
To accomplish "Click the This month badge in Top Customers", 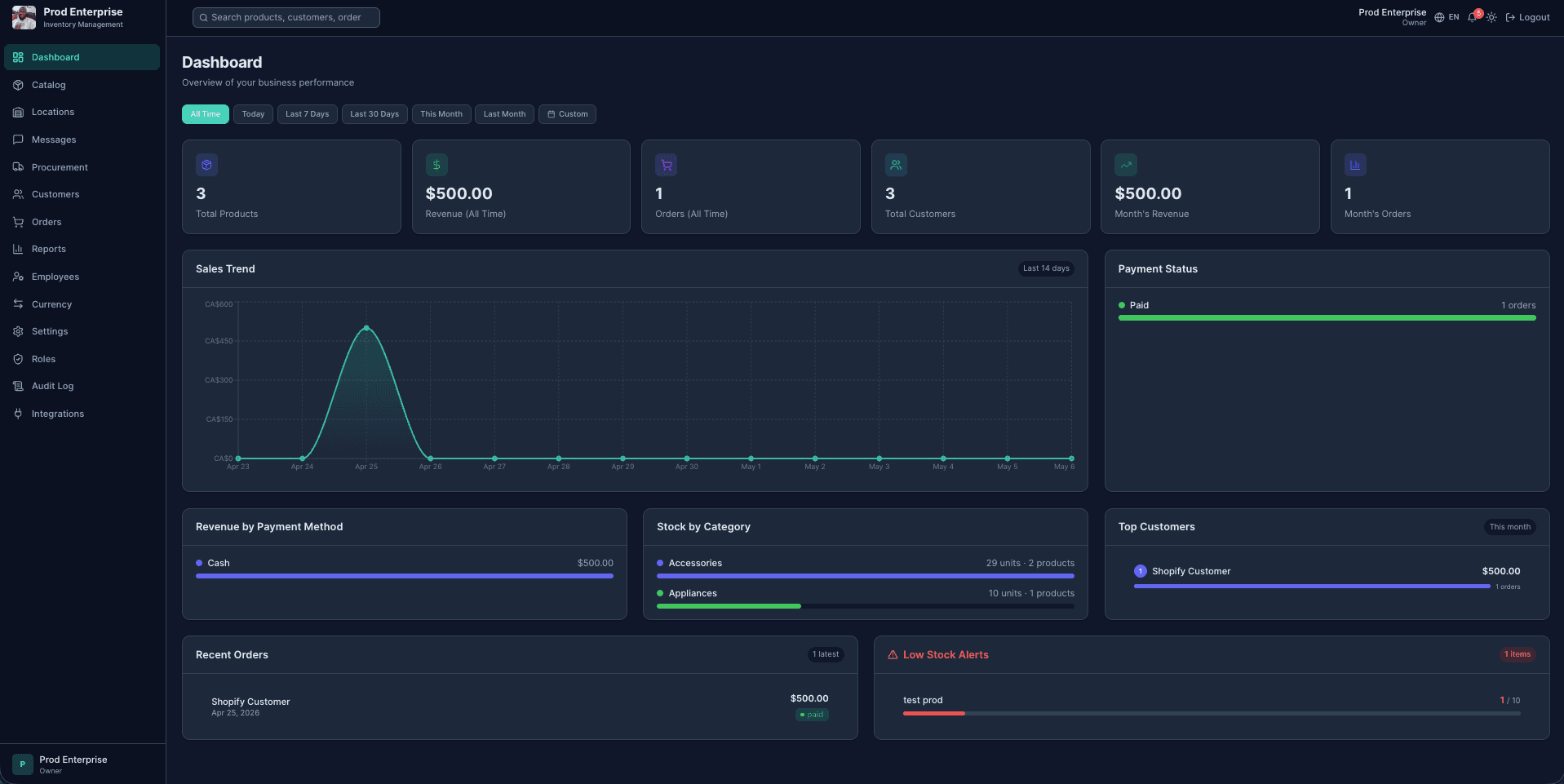I will click(x=1509, y=527).
